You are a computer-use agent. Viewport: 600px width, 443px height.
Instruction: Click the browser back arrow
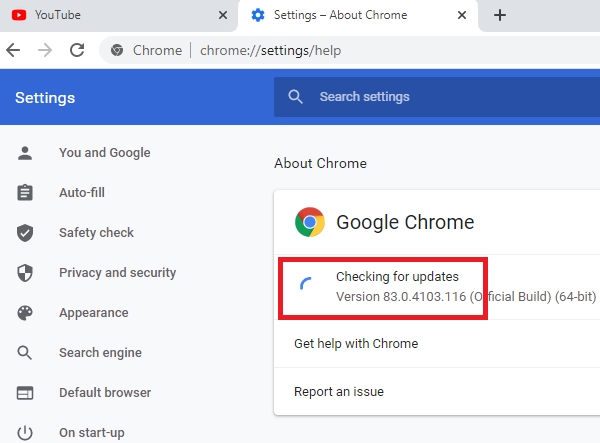13,50
